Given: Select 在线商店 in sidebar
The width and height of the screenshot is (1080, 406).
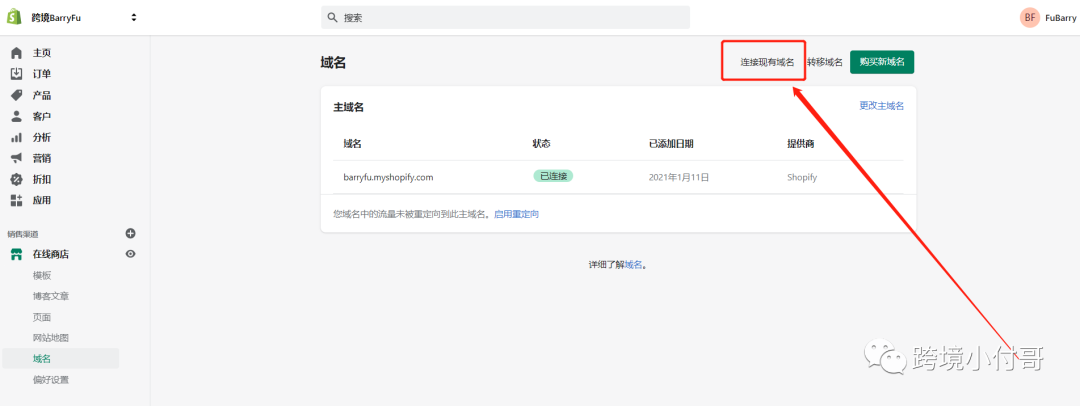Looking at the screenshot, I should [51, 254].
